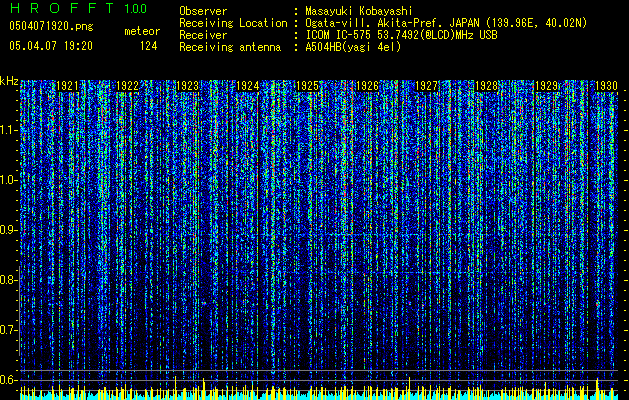The image size is (629, 400).
Task: Click the meteor count 124
Action: pos(148,46)
